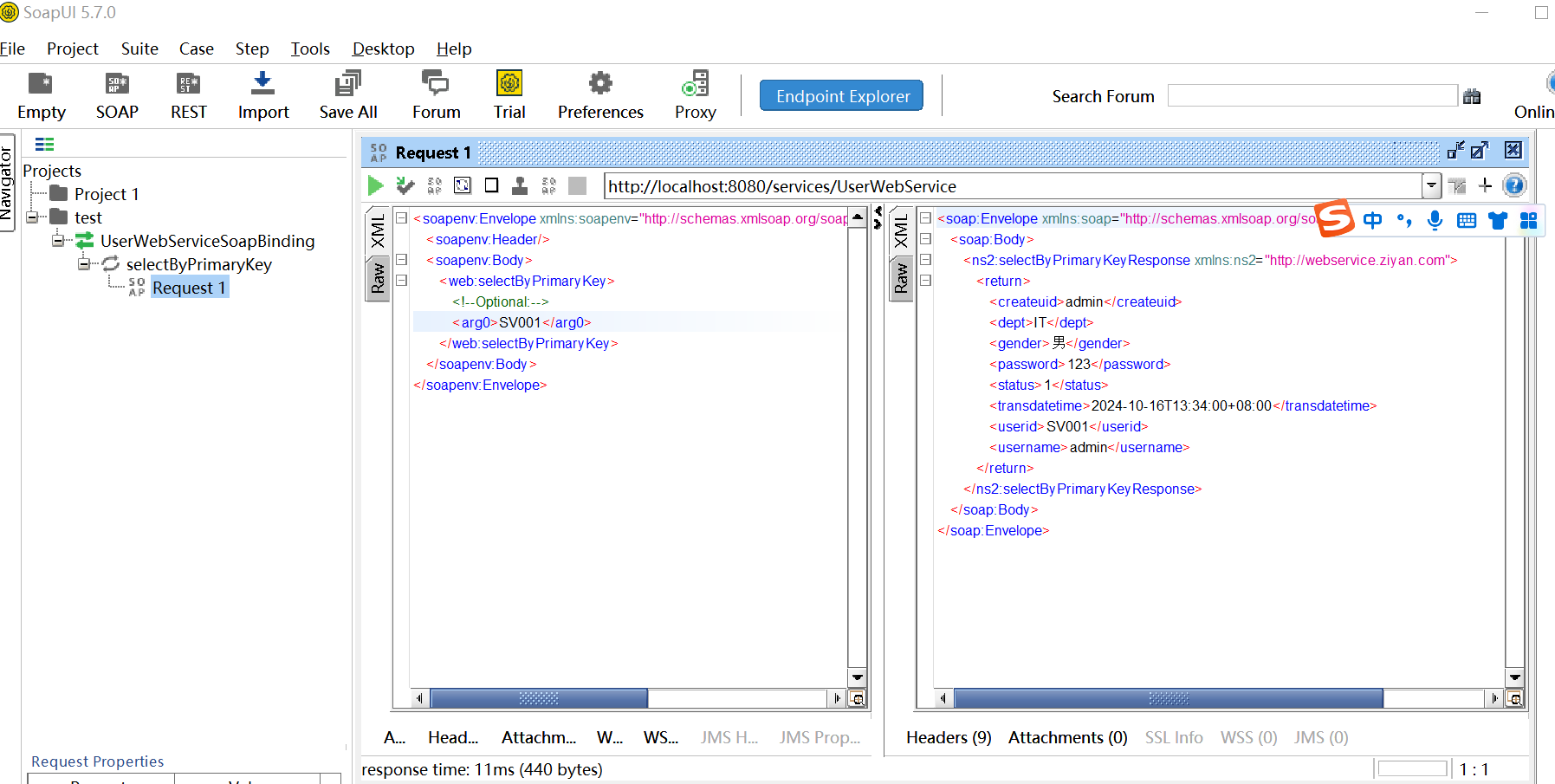The height and width of the screenshot is (784, 1555).
Task: Select the response XML side tab
Action: click(x=901, y=232)
